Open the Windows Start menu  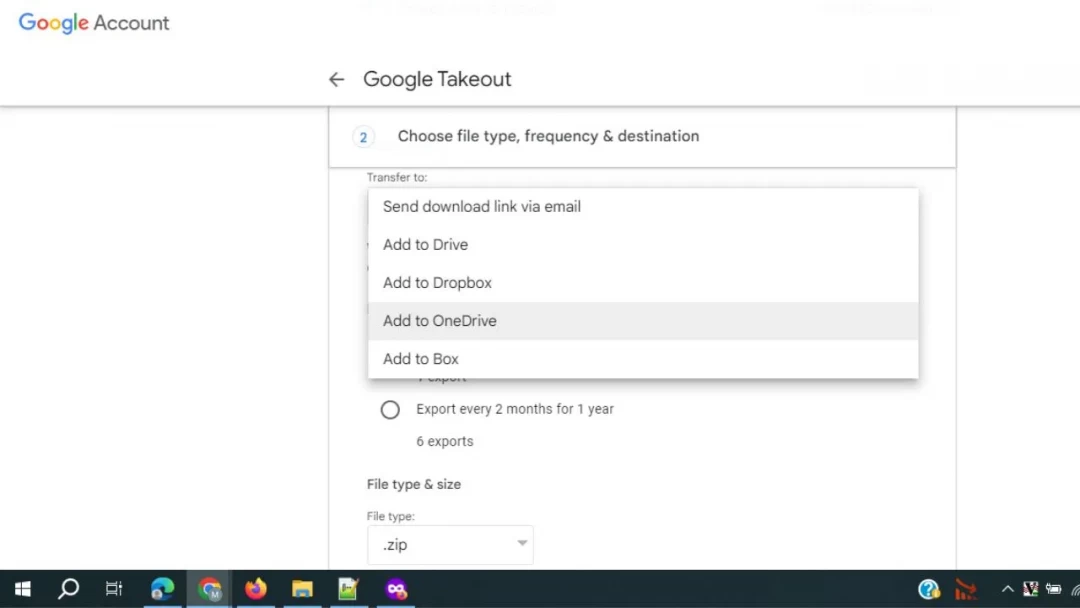pyautogui.click(x=22, y=589)
